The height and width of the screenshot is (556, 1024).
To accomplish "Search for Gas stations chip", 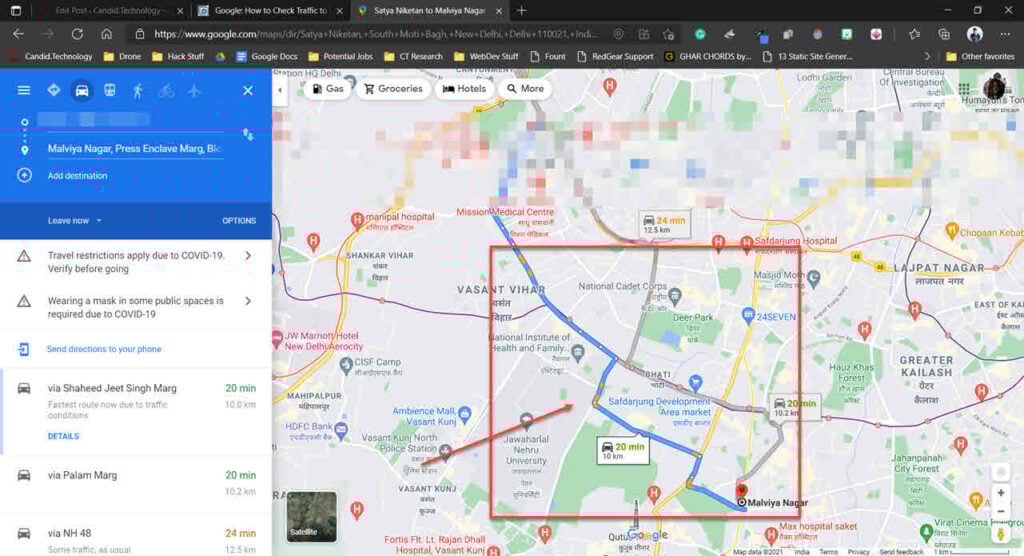I will pyautogui.click(x=328, y=89).
